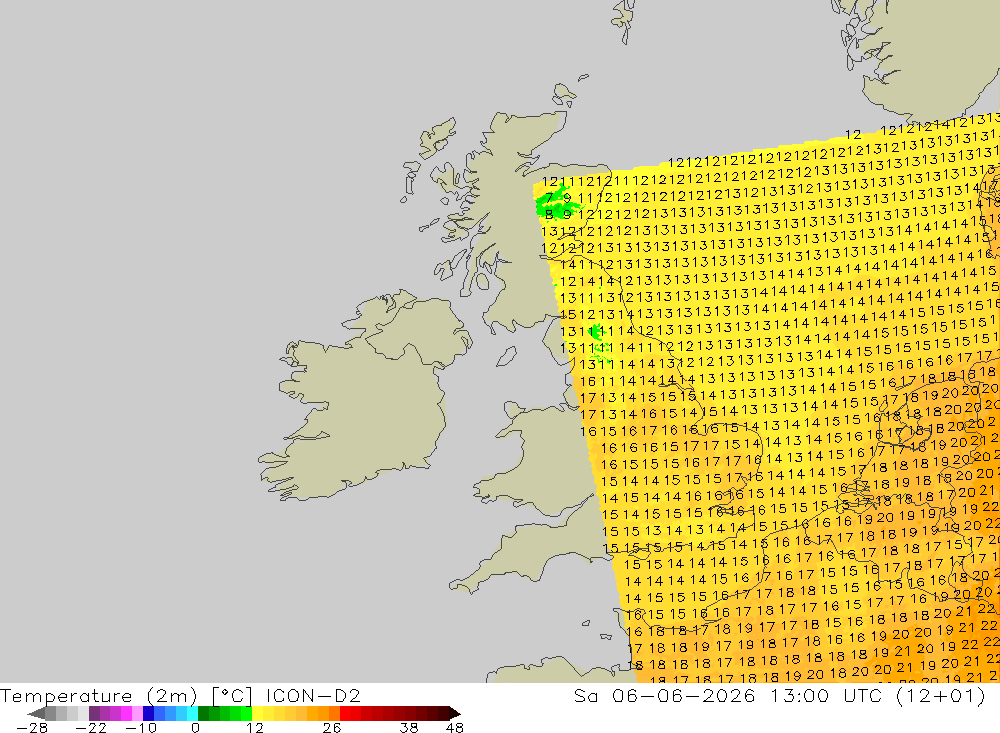
Task: Click the dark green legend swatch right of 0
Action: click(203, 713)
